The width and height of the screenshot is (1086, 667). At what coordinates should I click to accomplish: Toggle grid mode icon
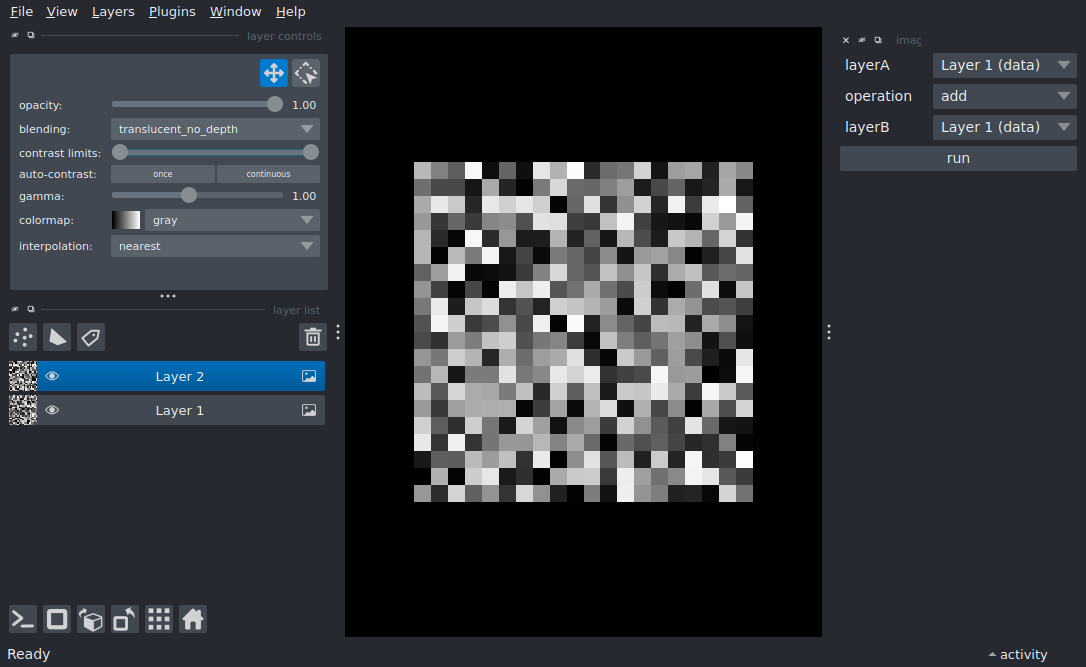(159, 619)
